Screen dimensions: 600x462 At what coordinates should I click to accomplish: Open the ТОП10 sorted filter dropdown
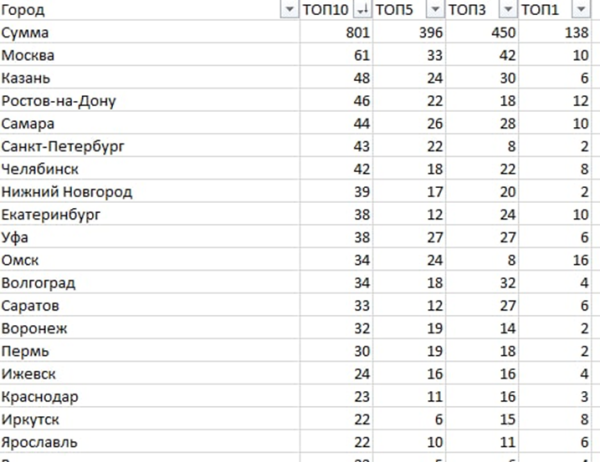click(x=361, y=10)
